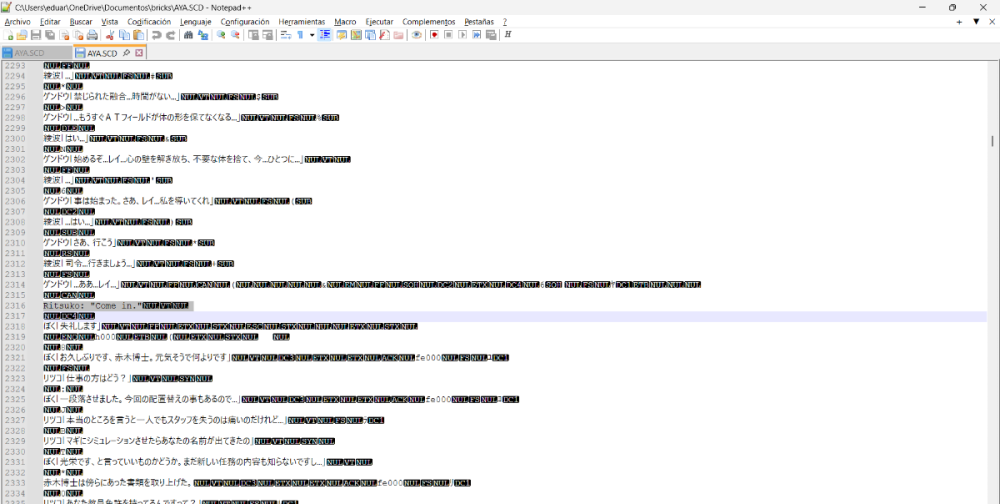Open the Ejecutar menu
The image size is (1000, 504).
(x=379, y=22)
